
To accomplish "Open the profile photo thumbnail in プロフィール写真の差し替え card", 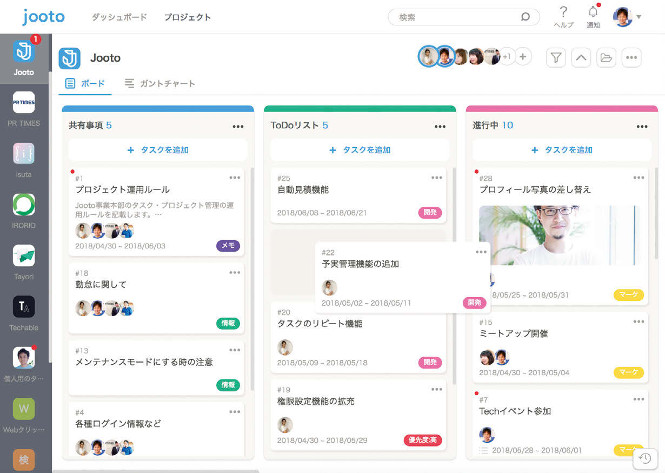I will point(560,235).
